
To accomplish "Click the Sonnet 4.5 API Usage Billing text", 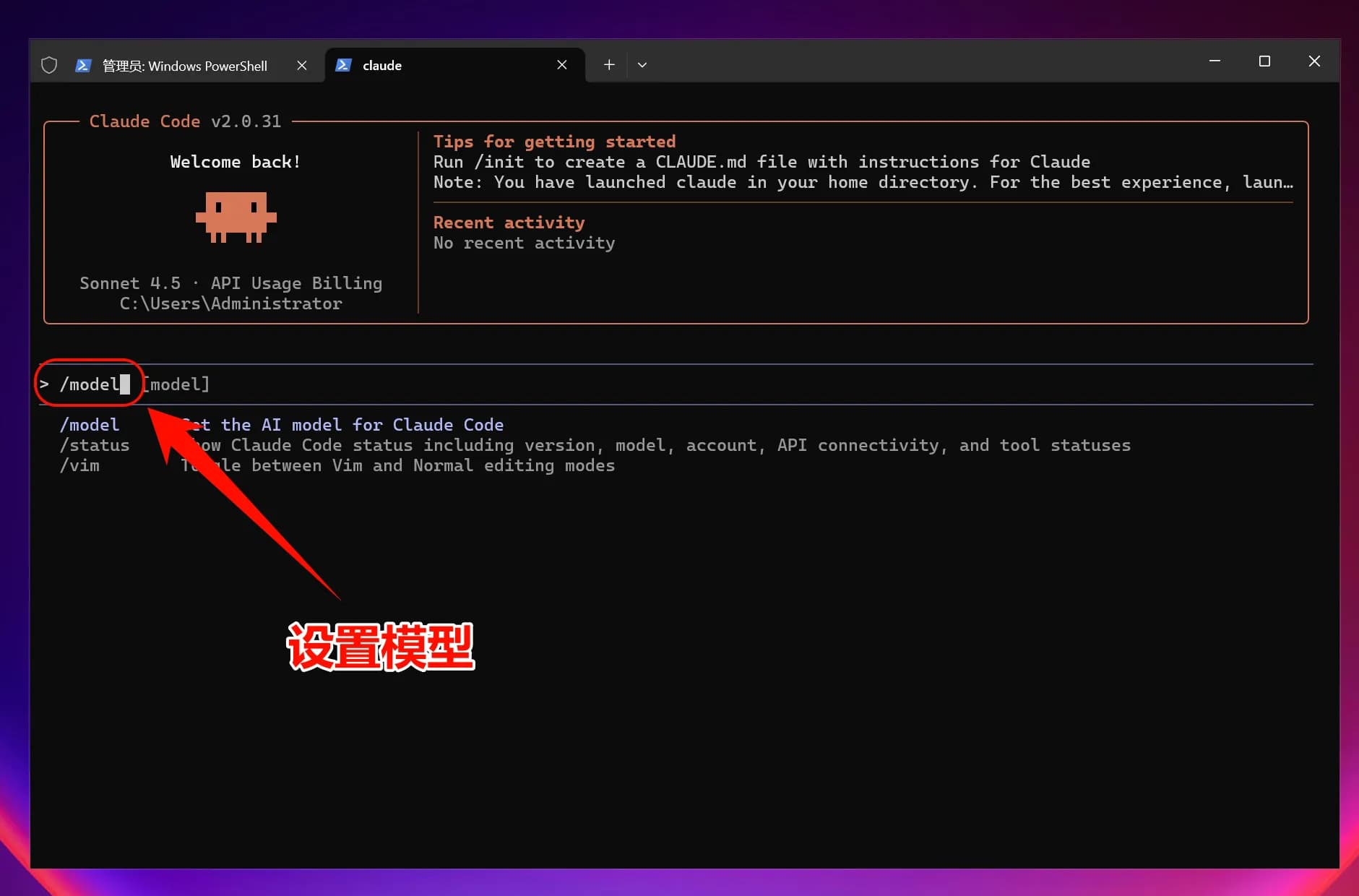I will [x=230, y=283].
